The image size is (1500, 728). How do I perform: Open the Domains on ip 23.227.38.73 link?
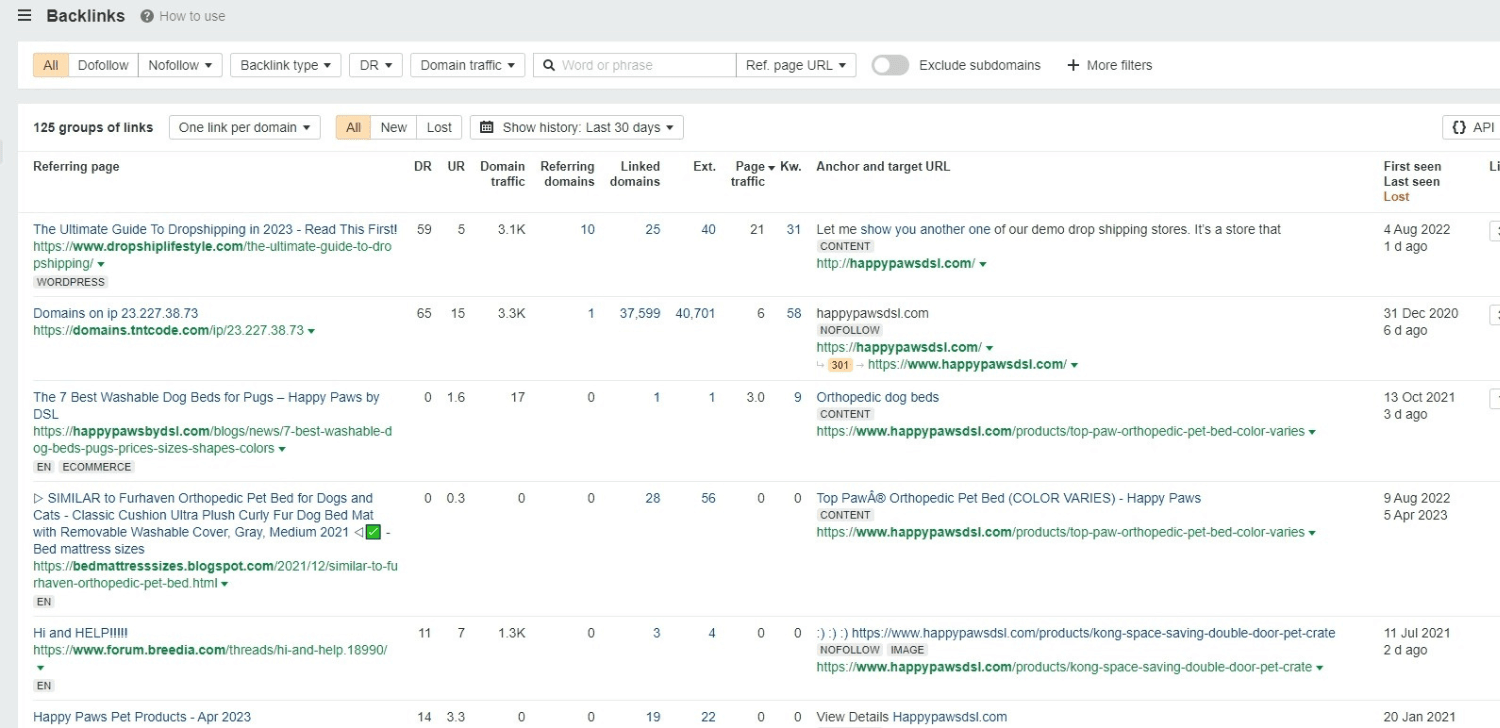[x=115, y=313]
